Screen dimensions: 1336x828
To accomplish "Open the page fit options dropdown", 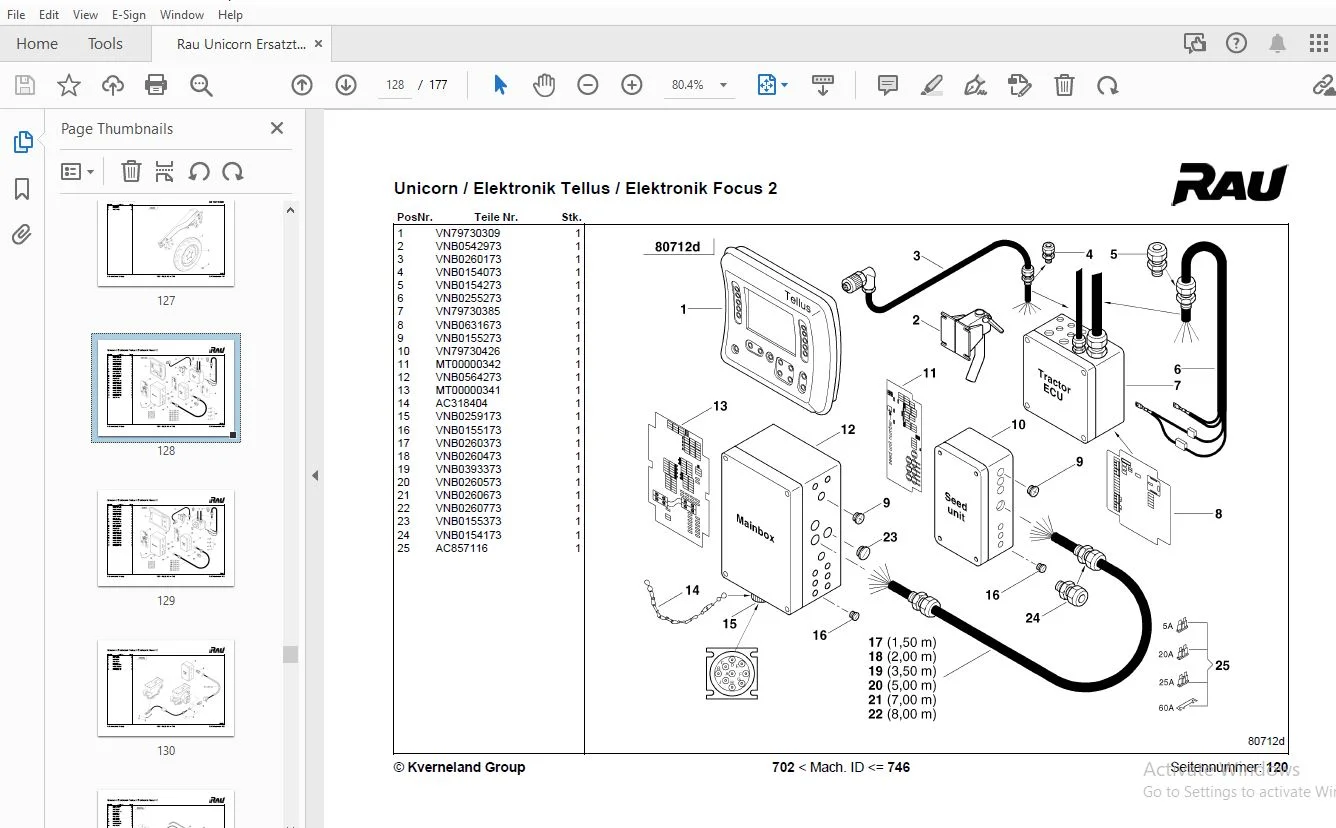I will (x=772, y=85).
